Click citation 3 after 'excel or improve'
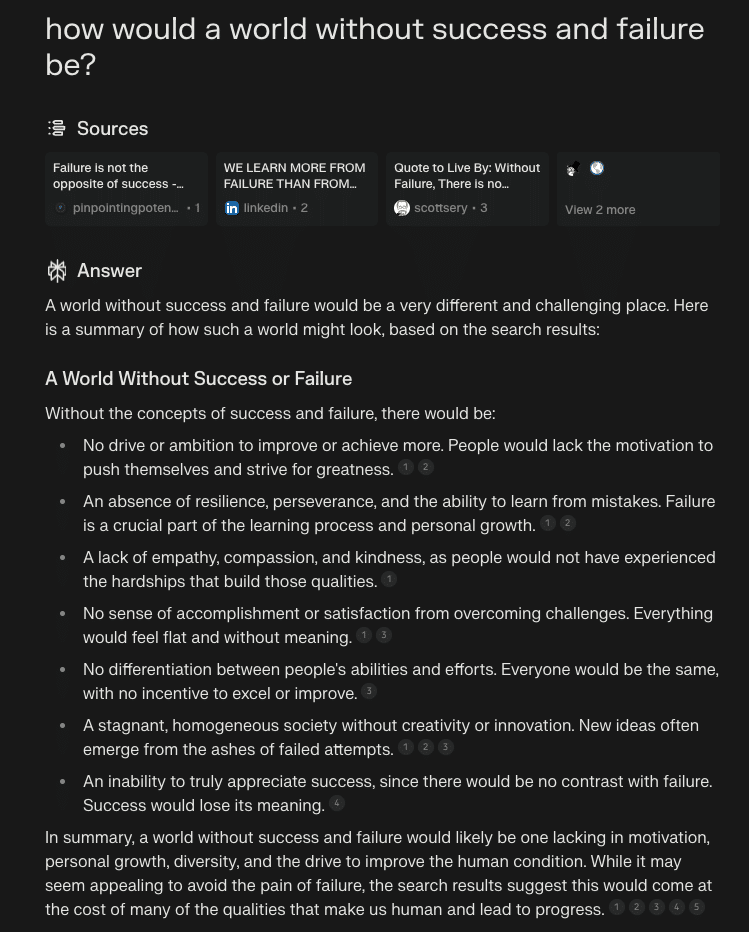 click(369, 691)
